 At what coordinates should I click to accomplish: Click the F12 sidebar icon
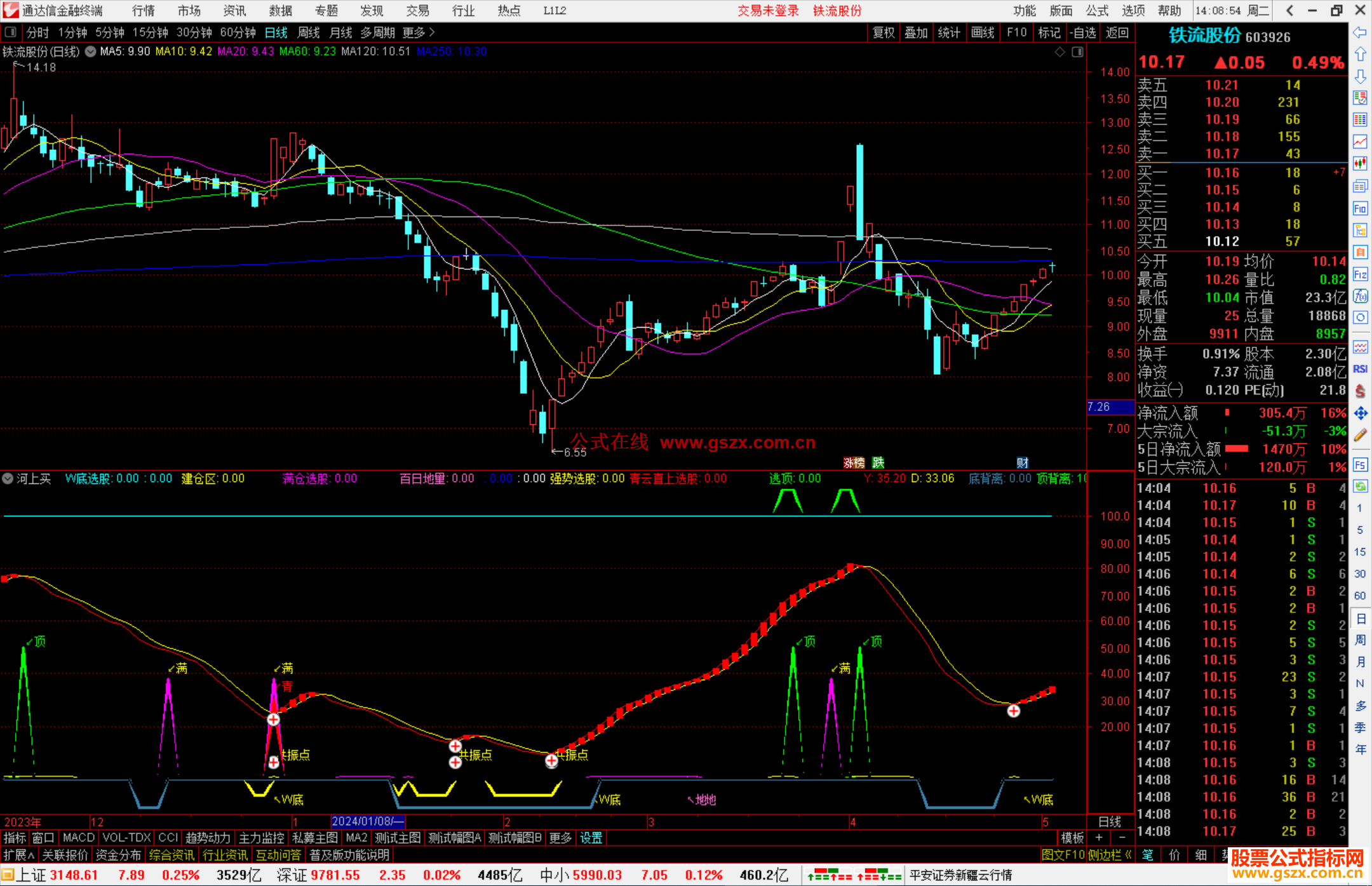tap(1360, 274)
